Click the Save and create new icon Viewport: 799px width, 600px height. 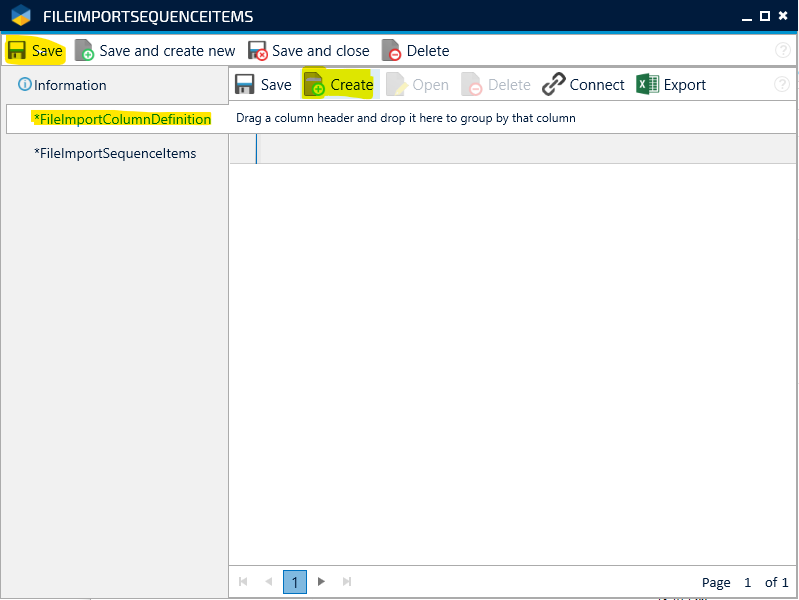tap(85, 51)
